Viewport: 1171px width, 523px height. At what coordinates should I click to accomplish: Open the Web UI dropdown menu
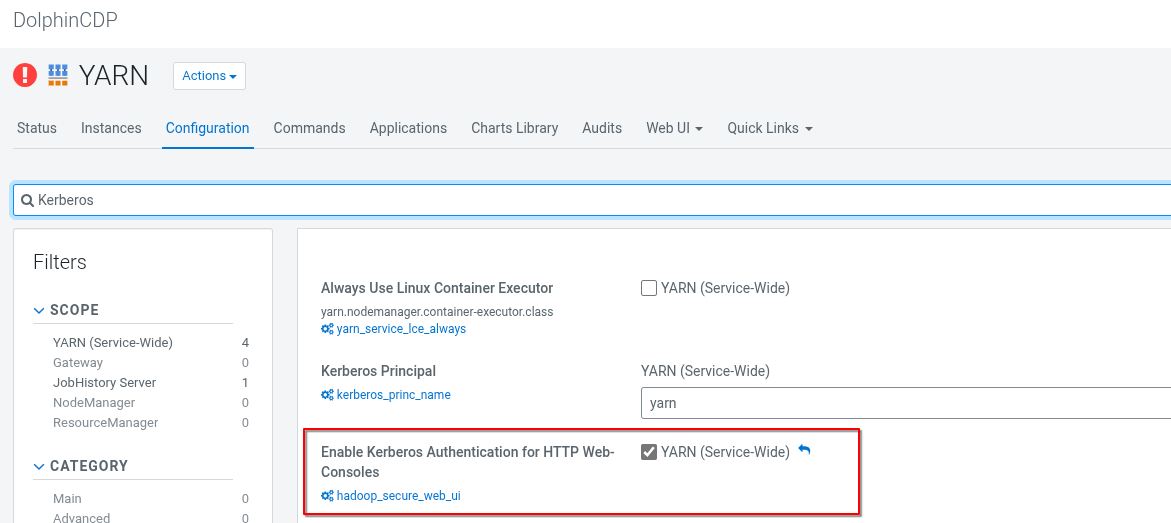(674, 128)
